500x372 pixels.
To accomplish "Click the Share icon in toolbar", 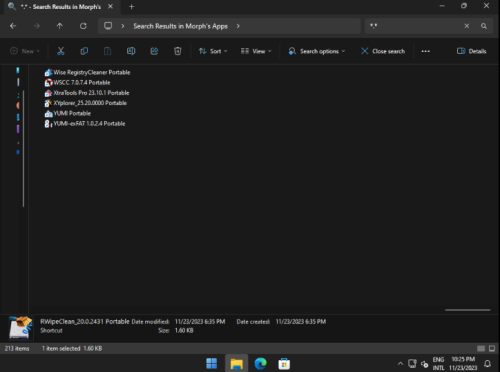I will (154, 51).
